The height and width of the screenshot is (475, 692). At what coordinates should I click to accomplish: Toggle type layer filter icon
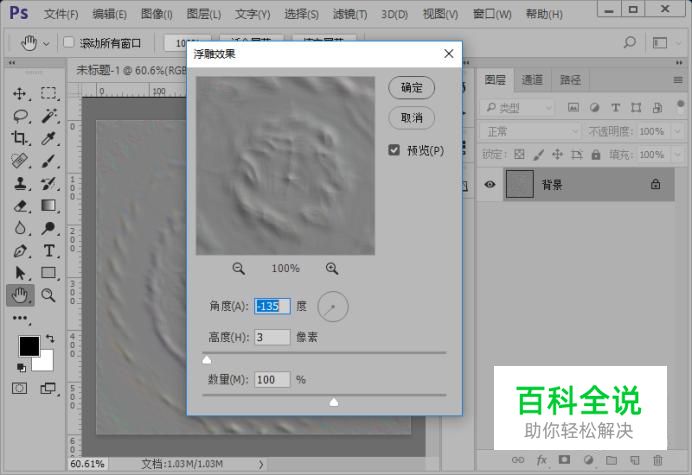coord(615,107)
